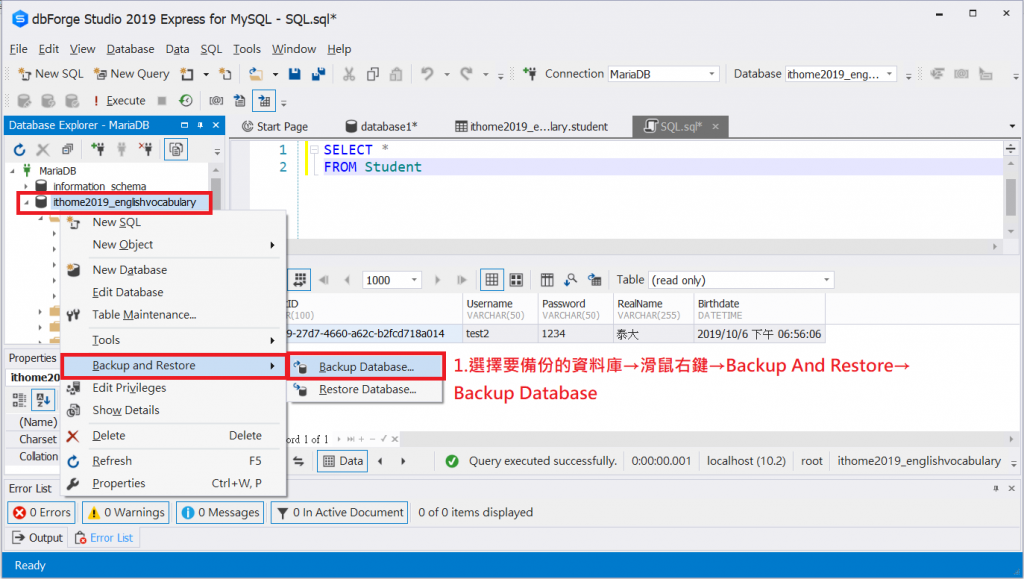Image resolution: width=1024 pixels, height=579 pixels.
Task: Toggle the 0 Warnings filter
Action: point(126,512)
